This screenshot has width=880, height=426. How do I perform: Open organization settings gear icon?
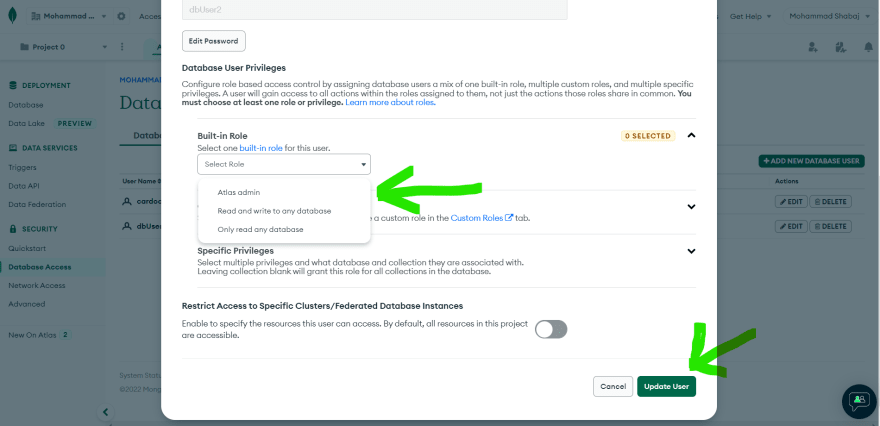pyautogui.click(x=121, y=16)
